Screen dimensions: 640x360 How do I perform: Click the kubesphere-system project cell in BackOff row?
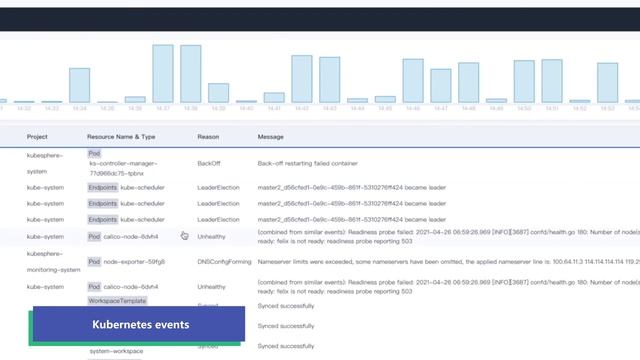click(x=45, y=163)
